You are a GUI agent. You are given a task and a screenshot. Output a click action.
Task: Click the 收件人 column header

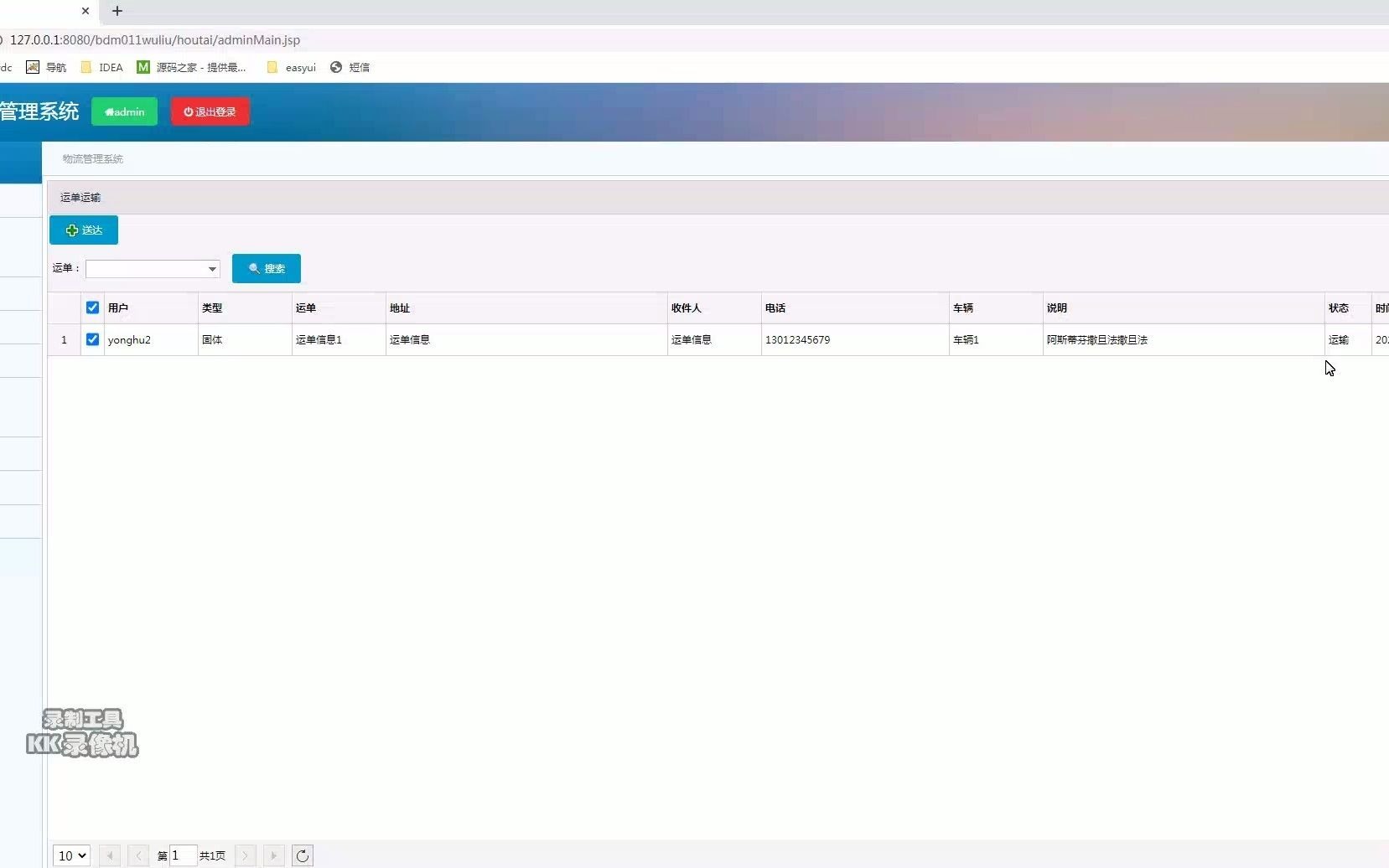pos(714,308)
